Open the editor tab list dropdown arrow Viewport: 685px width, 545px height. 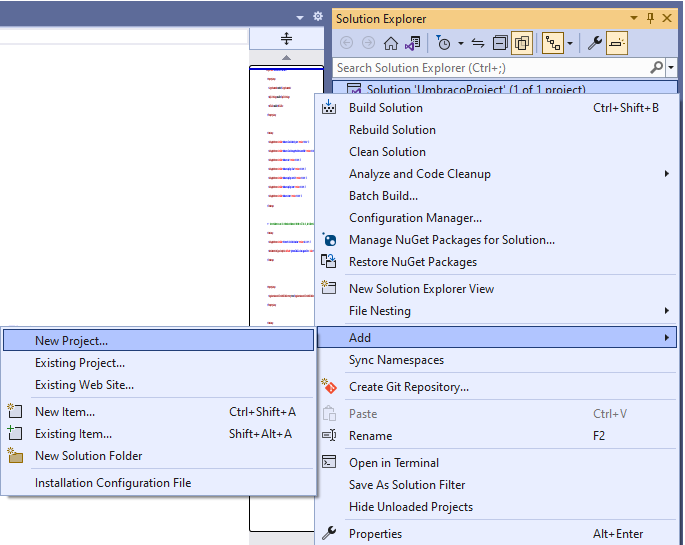coord(300,17)
